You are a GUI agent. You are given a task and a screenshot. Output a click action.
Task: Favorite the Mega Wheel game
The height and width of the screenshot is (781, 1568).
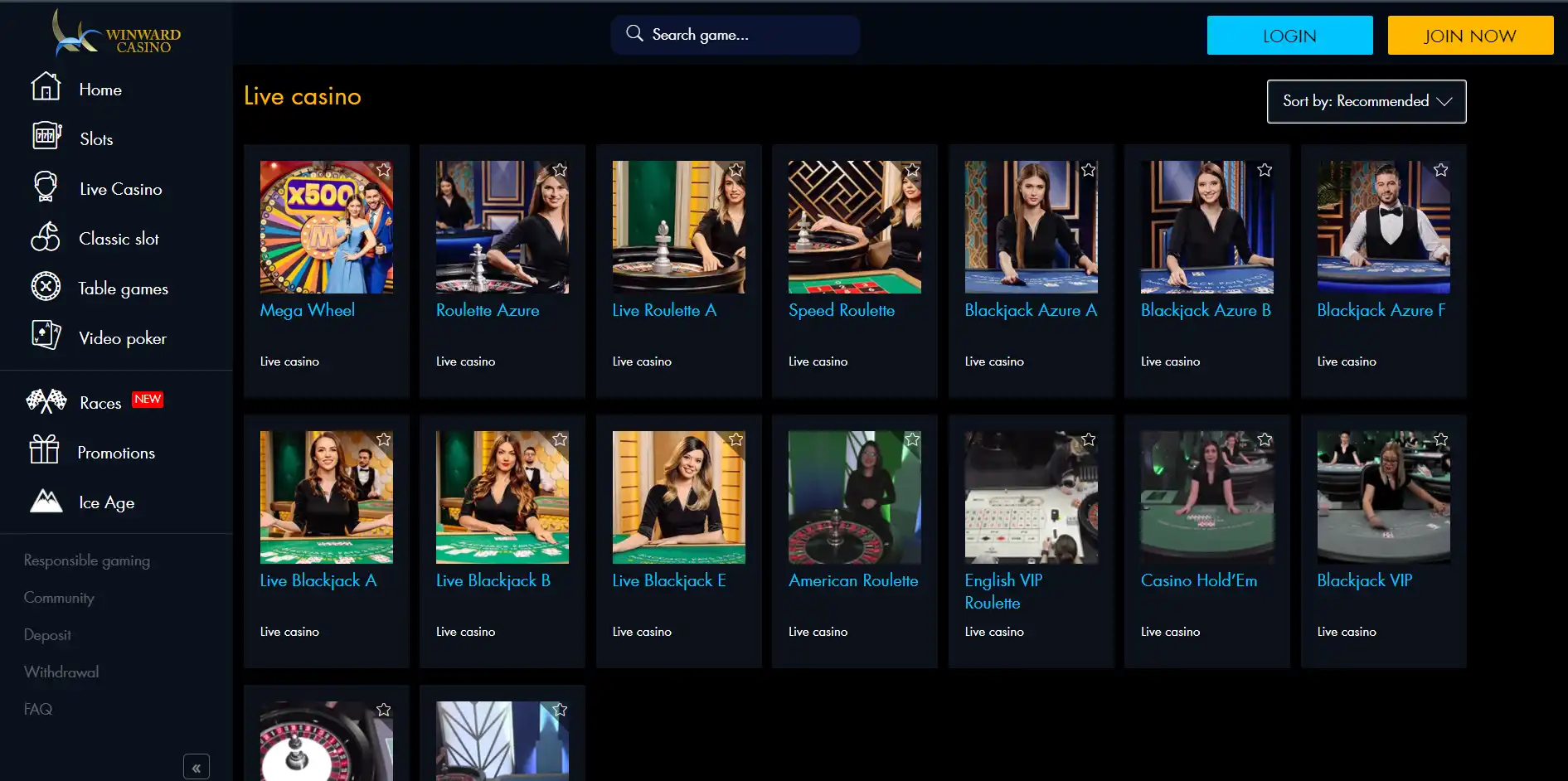tap(384, 169)
